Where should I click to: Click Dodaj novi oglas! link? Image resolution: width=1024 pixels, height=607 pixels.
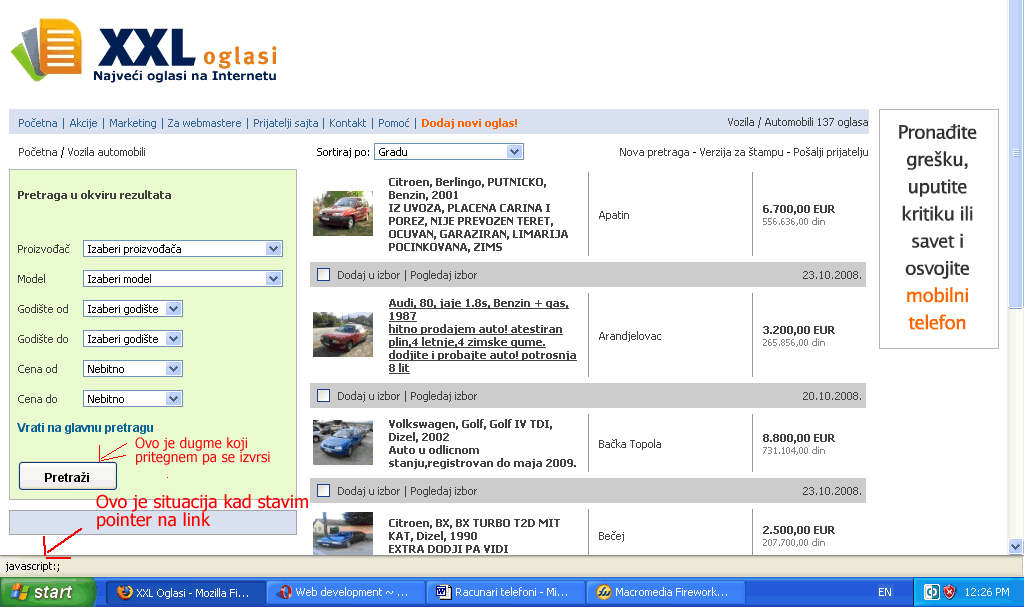[469, 123]
